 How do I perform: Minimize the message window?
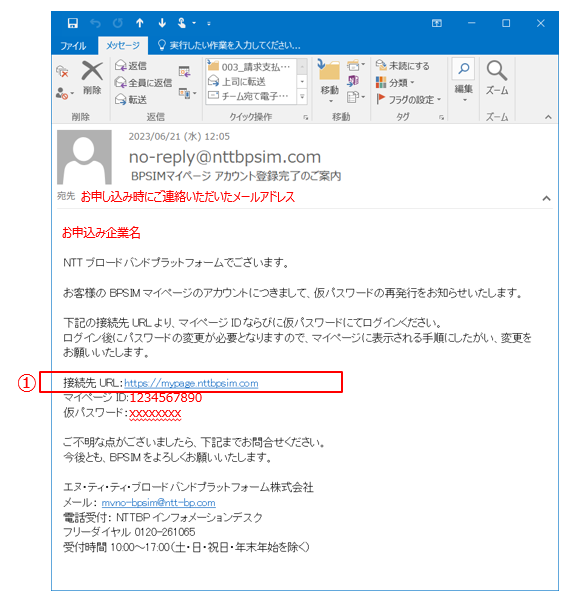click(471, 23)
